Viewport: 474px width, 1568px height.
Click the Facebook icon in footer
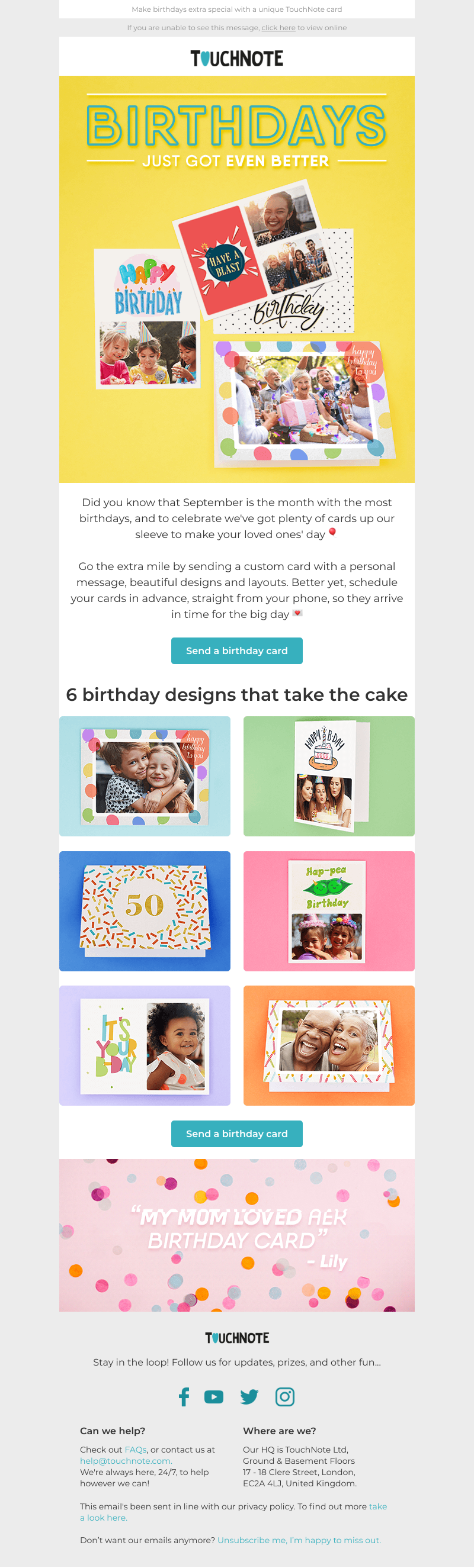(184, 1397)
